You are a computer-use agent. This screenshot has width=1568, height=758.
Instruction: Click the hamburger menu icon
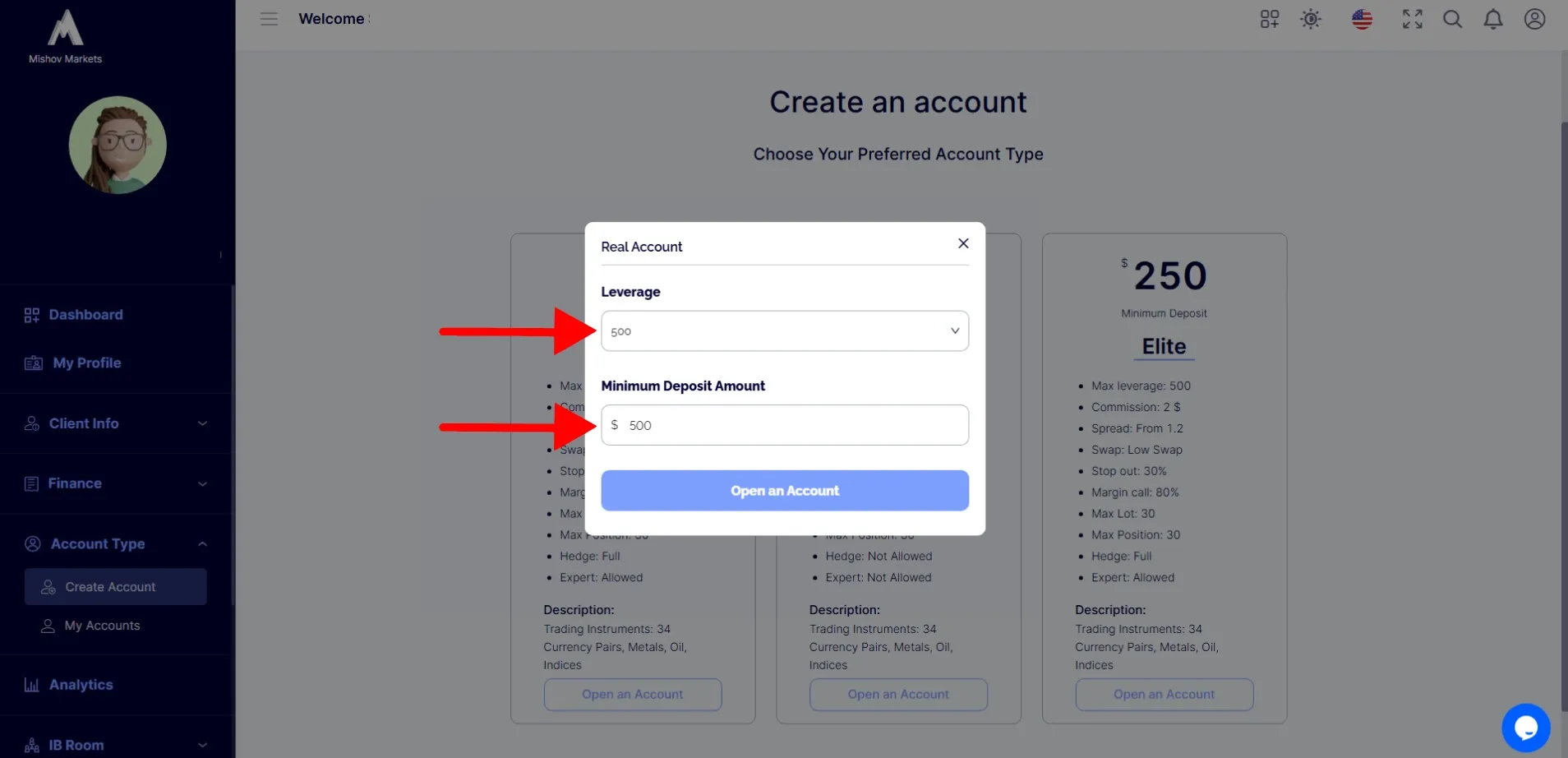coord(269,19)
